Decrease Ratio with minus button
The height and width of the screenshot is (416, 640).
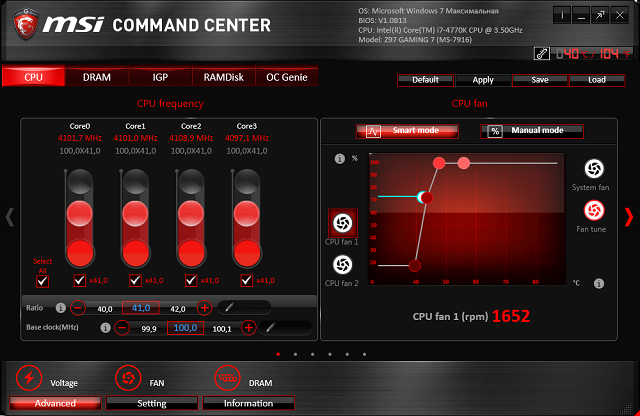click(x=78, y=307)
